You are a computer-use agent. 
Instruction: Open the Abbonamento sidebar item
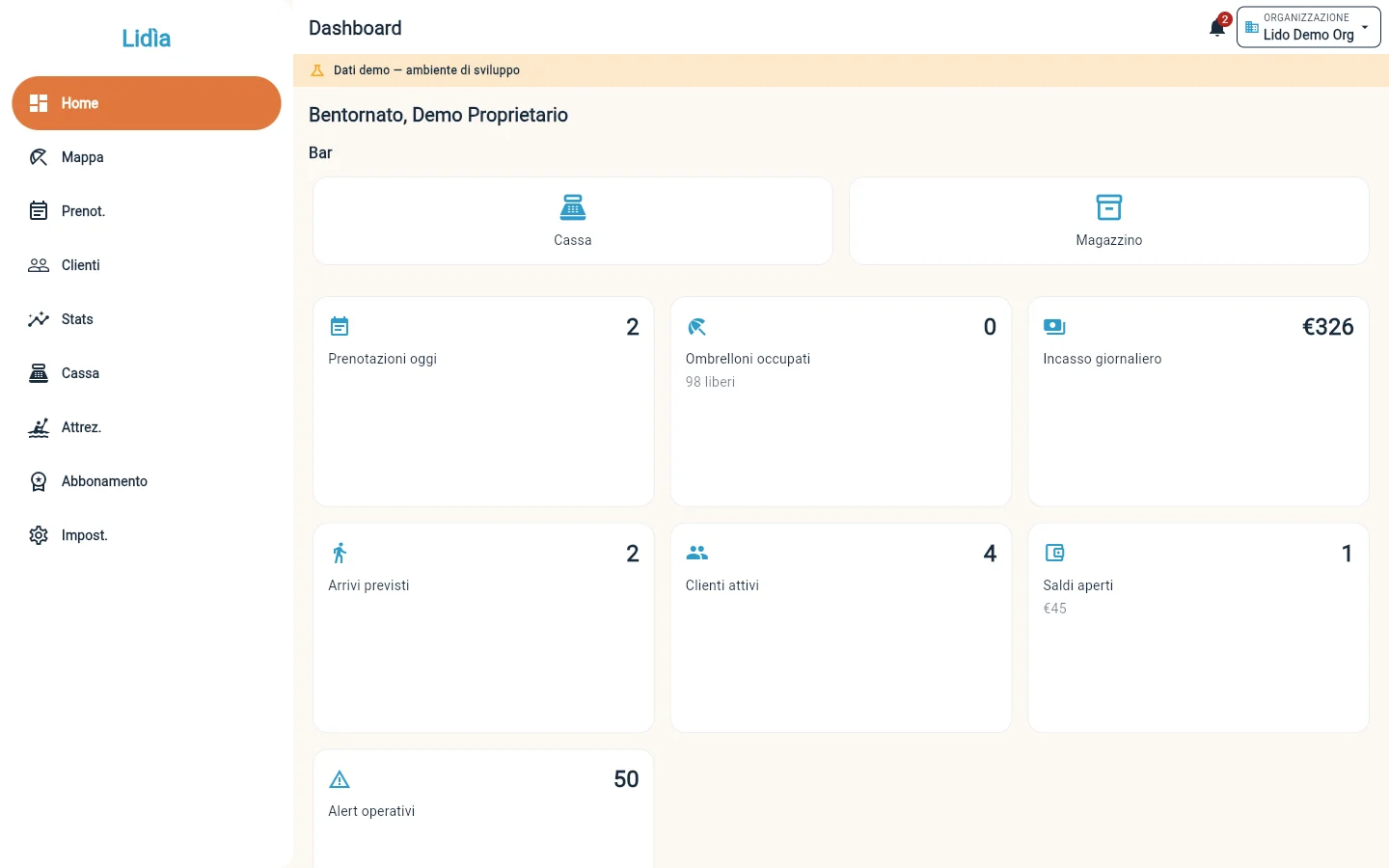147,481
